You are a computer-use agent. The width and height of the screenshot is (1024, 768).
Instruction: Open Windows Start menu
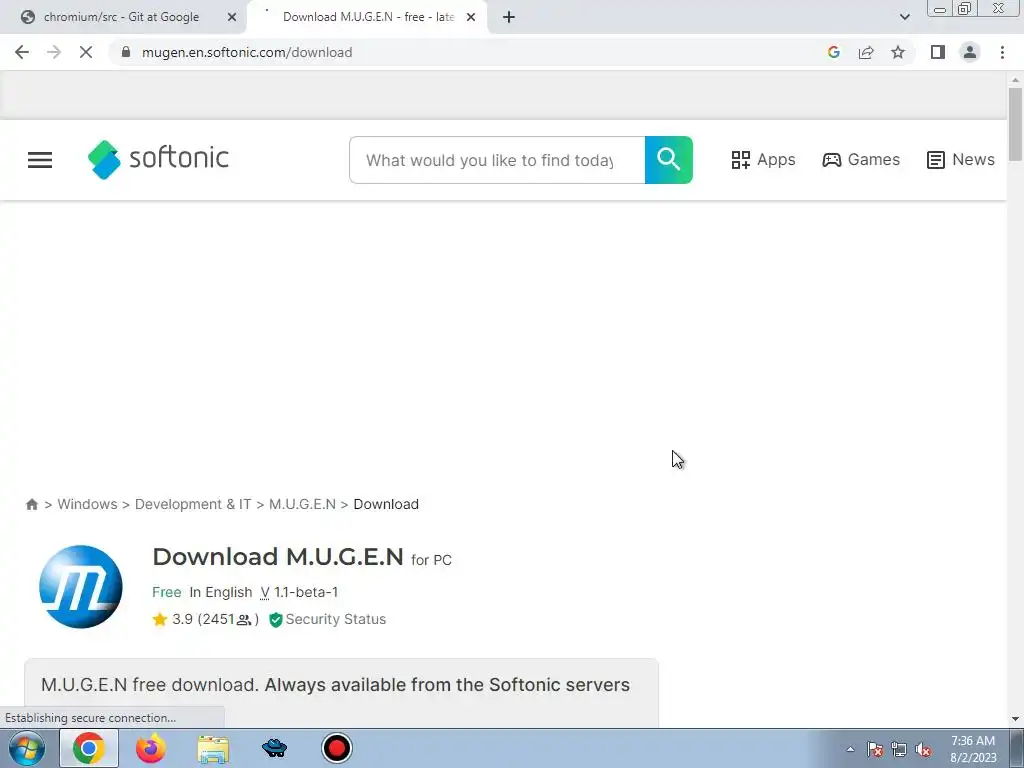coord(26,748)
